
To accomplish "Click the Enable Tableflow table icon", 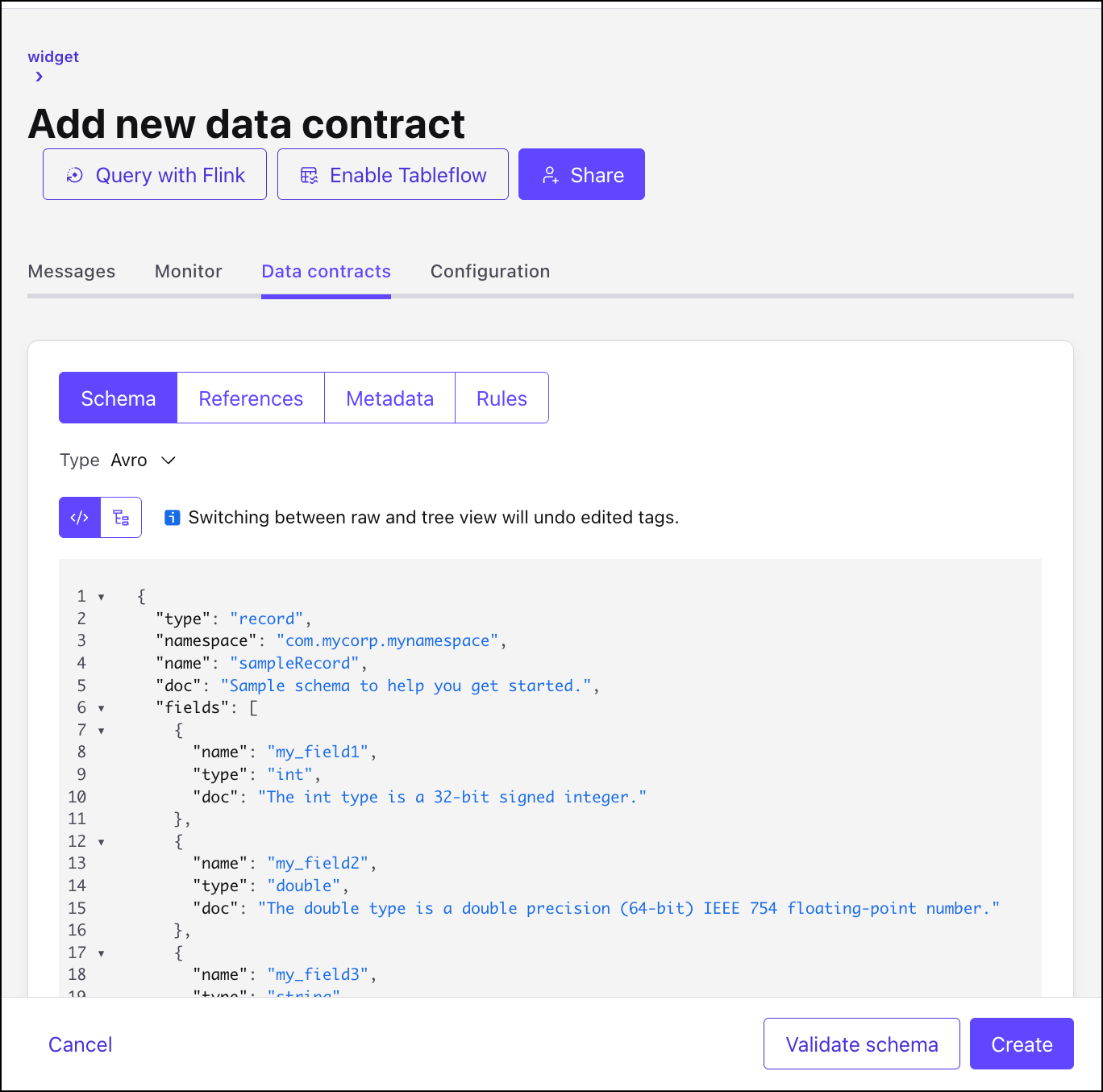I will (309, 175).
